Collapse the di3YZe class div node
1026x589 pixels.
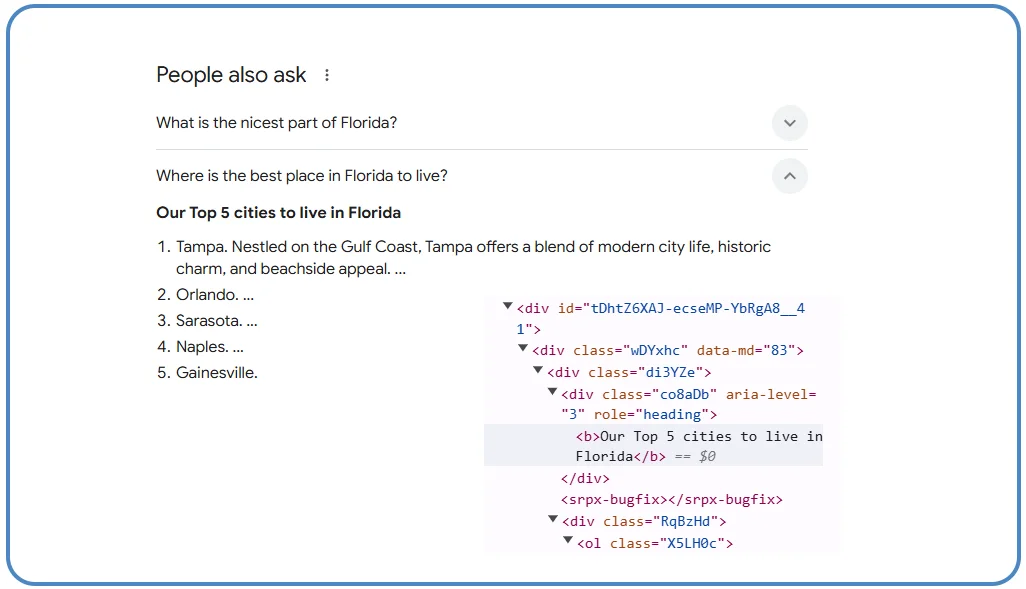(538, 370)
